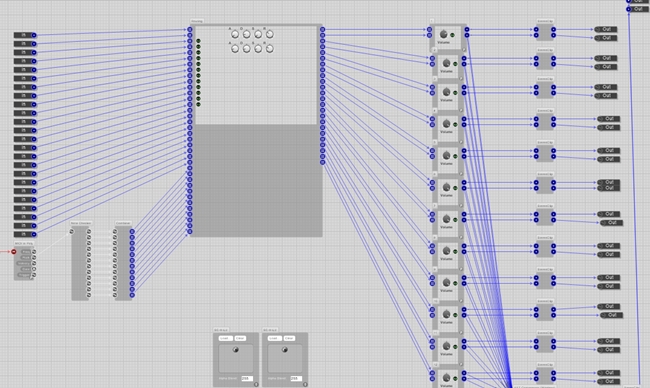
Task: Click the top-left input connector of the large module
Action: pos(190,29)
